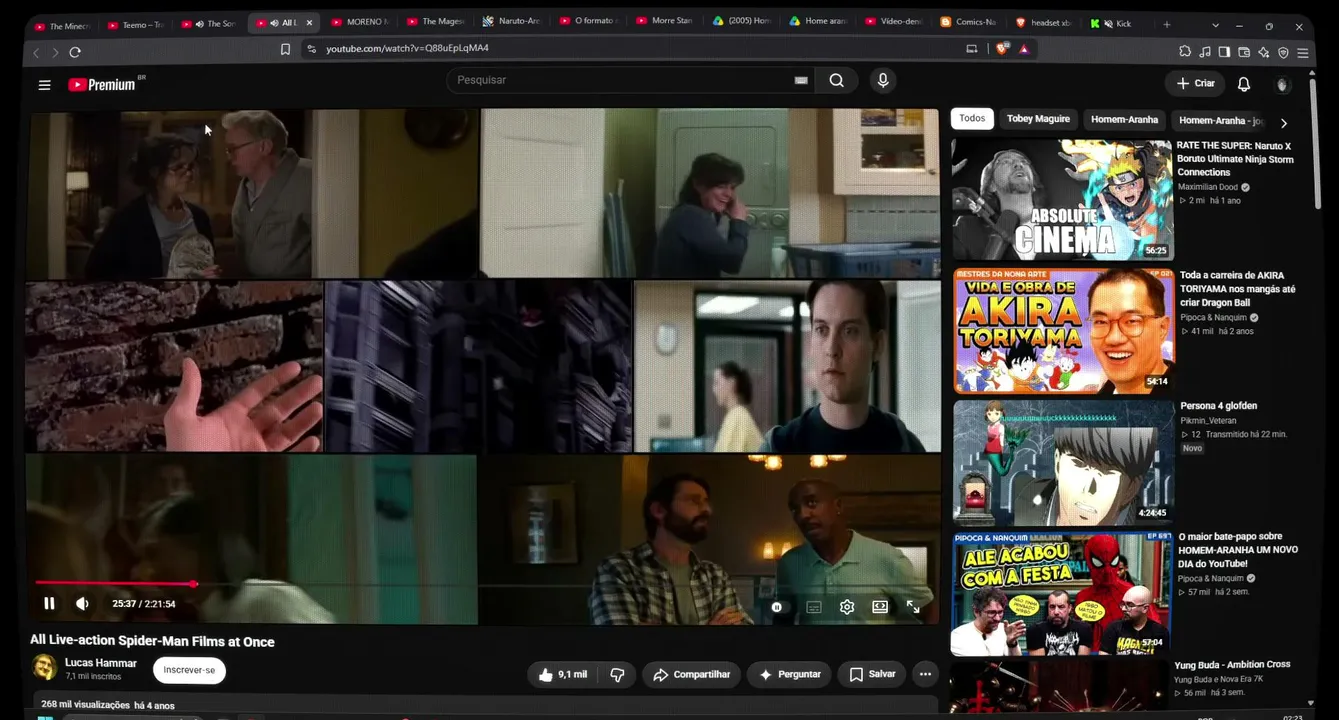Open Brave Shields lion icon
Screen dimensions: 1339x720
1002,48
